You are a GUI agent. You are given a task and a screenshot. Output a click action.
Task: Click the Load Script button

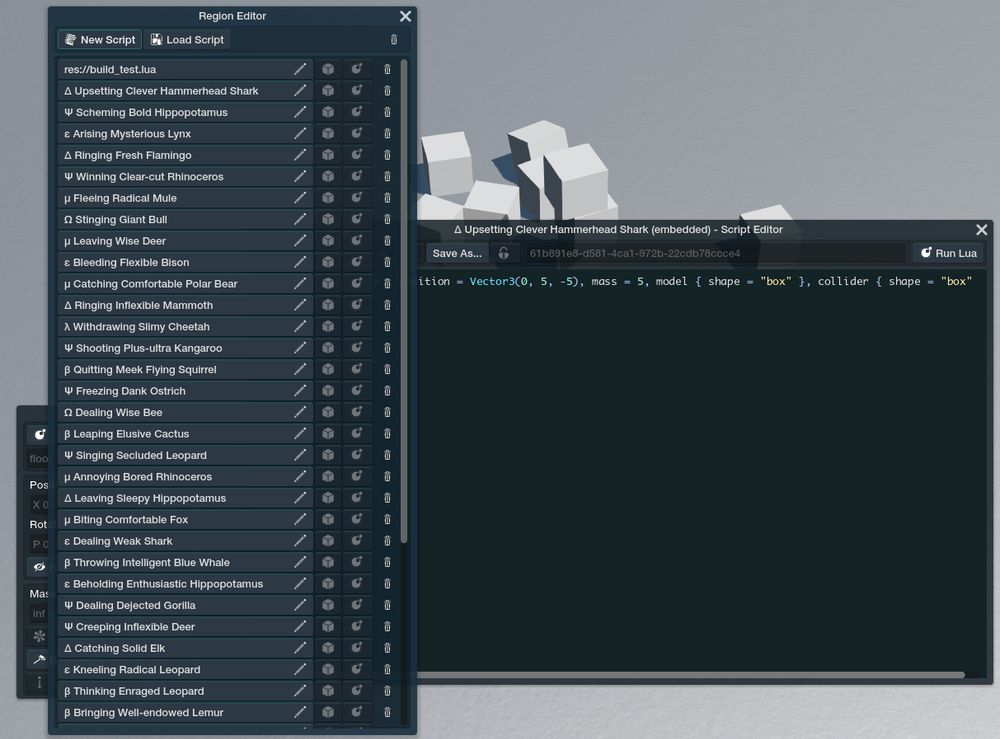[x=187, y=40]
